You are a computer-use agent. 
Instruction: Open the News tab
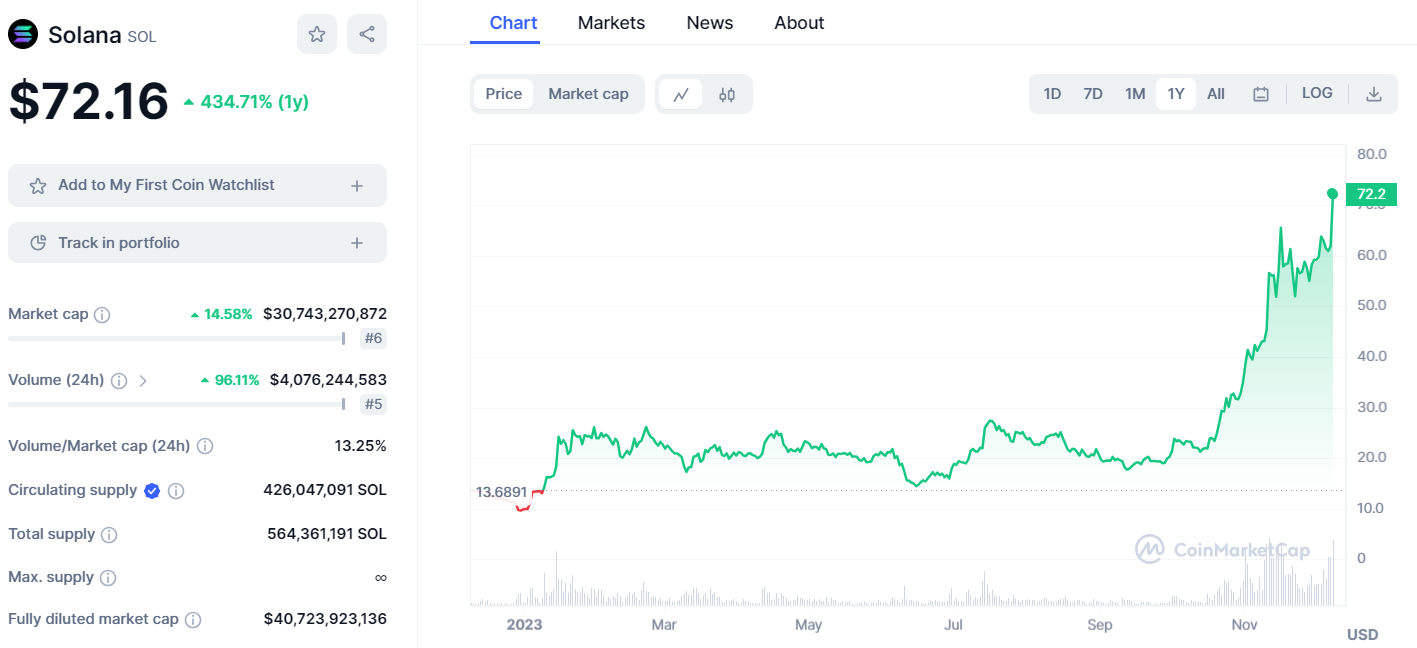pyautogui.click(x=710, y=23)
